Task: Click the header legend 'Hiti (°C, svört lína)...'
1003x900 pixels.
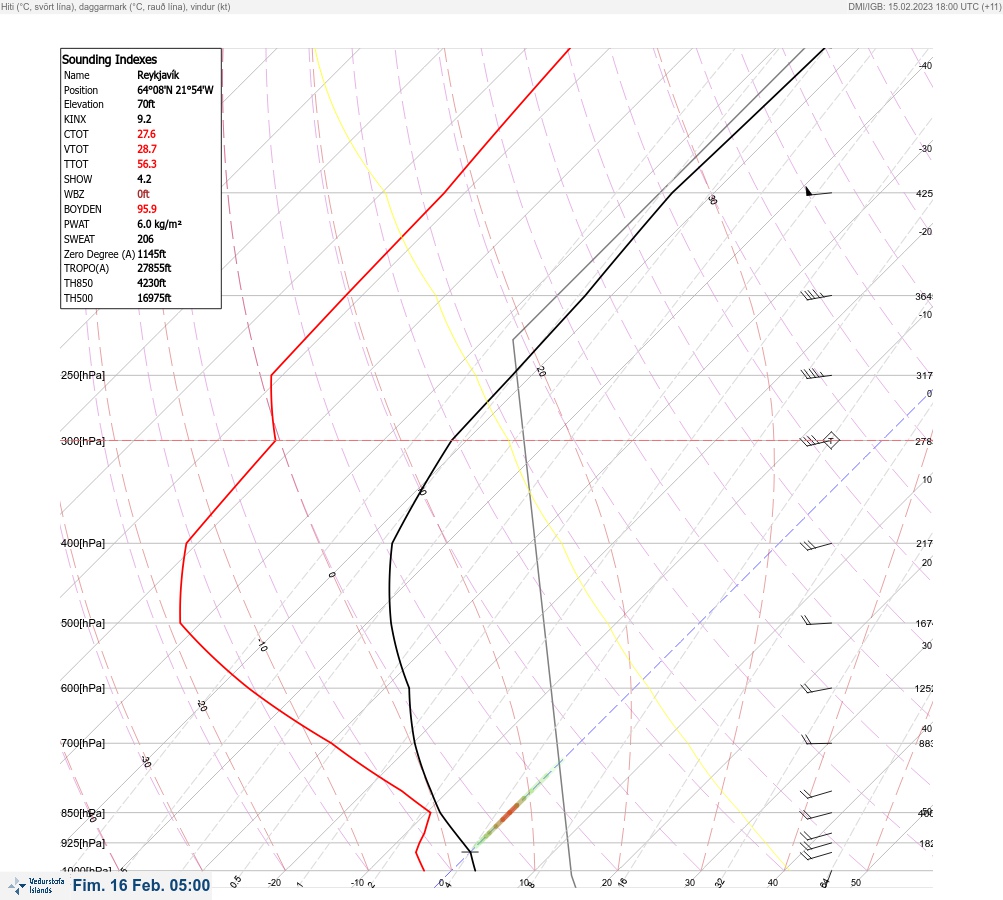Action: tap(116, 7)
